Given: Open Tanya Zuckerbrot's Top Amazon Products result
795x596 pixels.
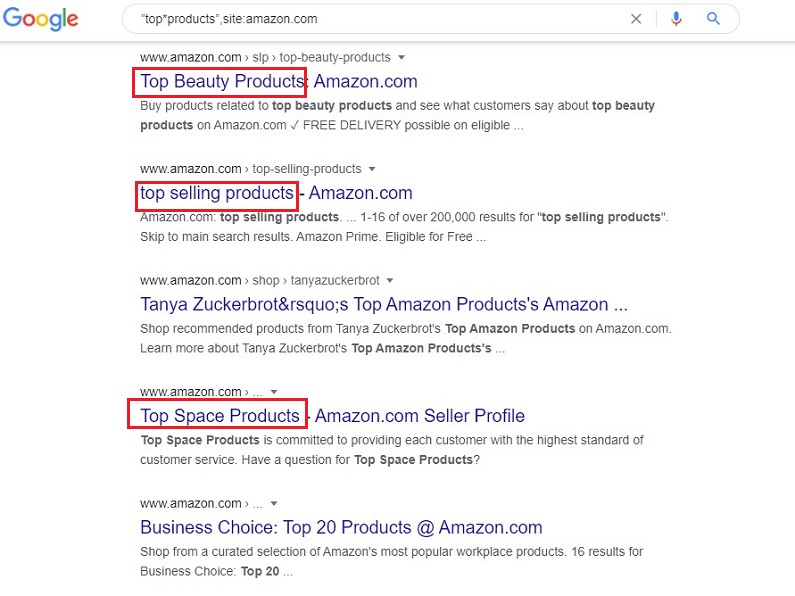Looking at the screenshot, I should coord(384,305).
